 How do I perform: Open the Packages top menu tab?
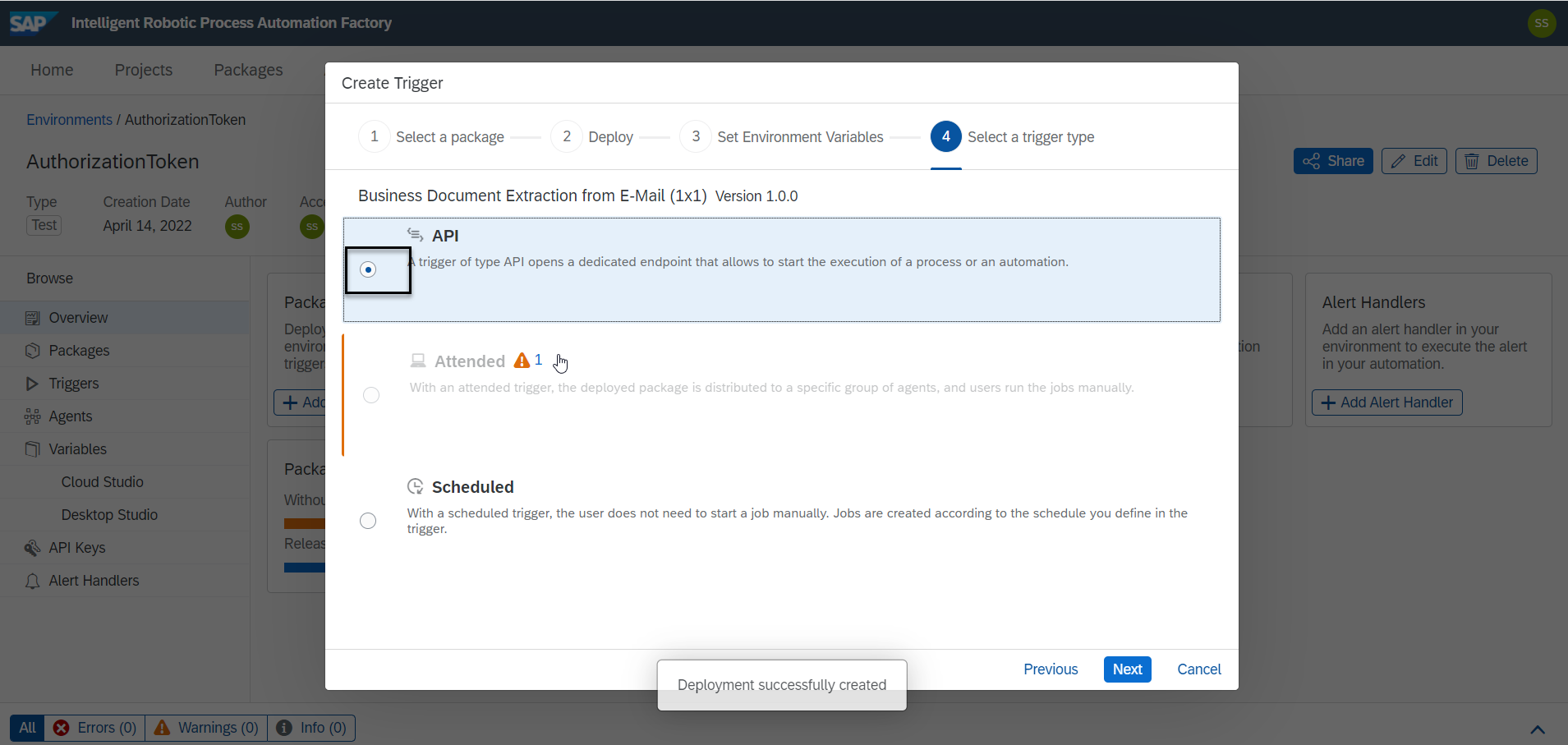(248, 70)
